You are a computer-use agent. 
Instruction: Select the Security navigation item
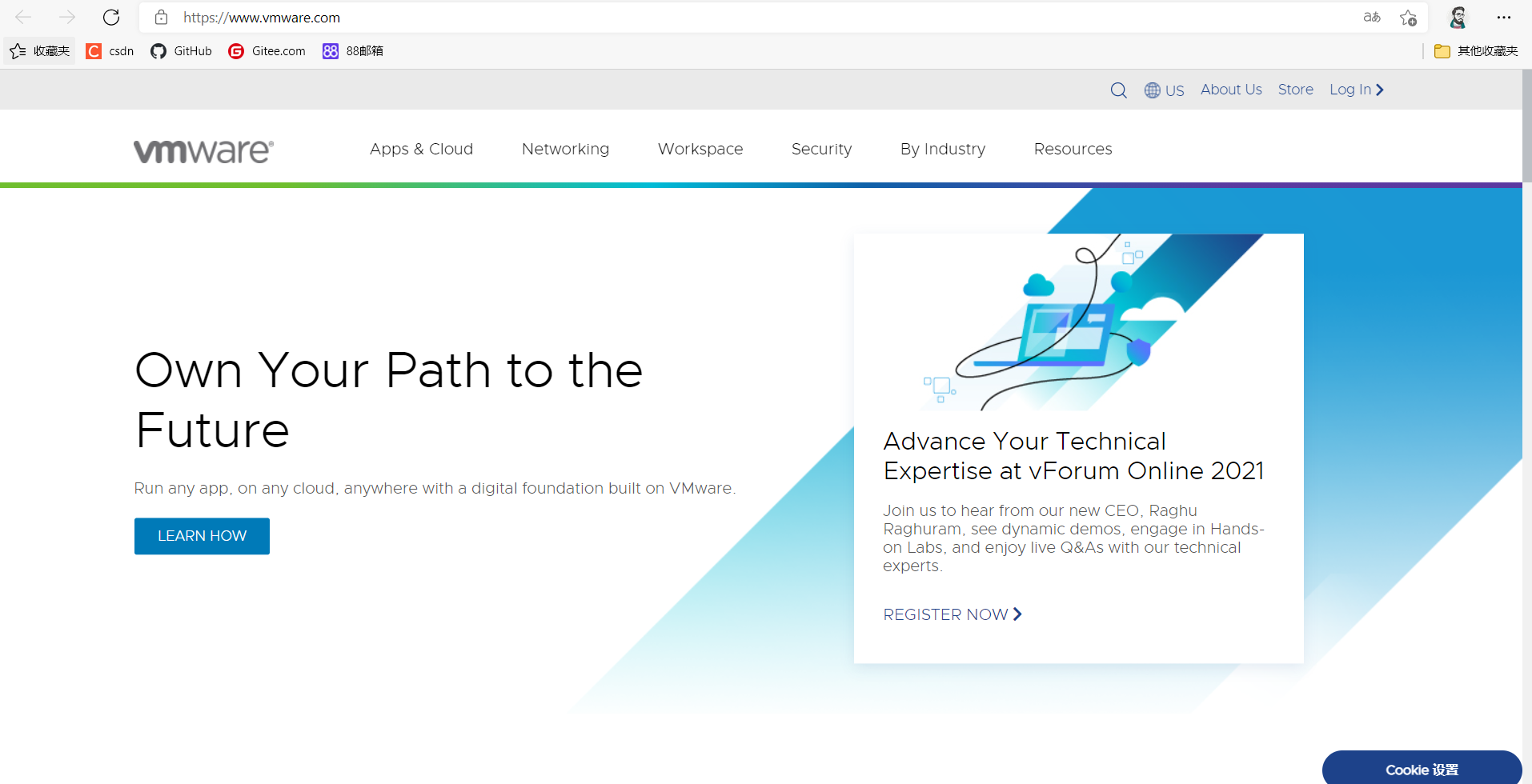click(821, 149)
